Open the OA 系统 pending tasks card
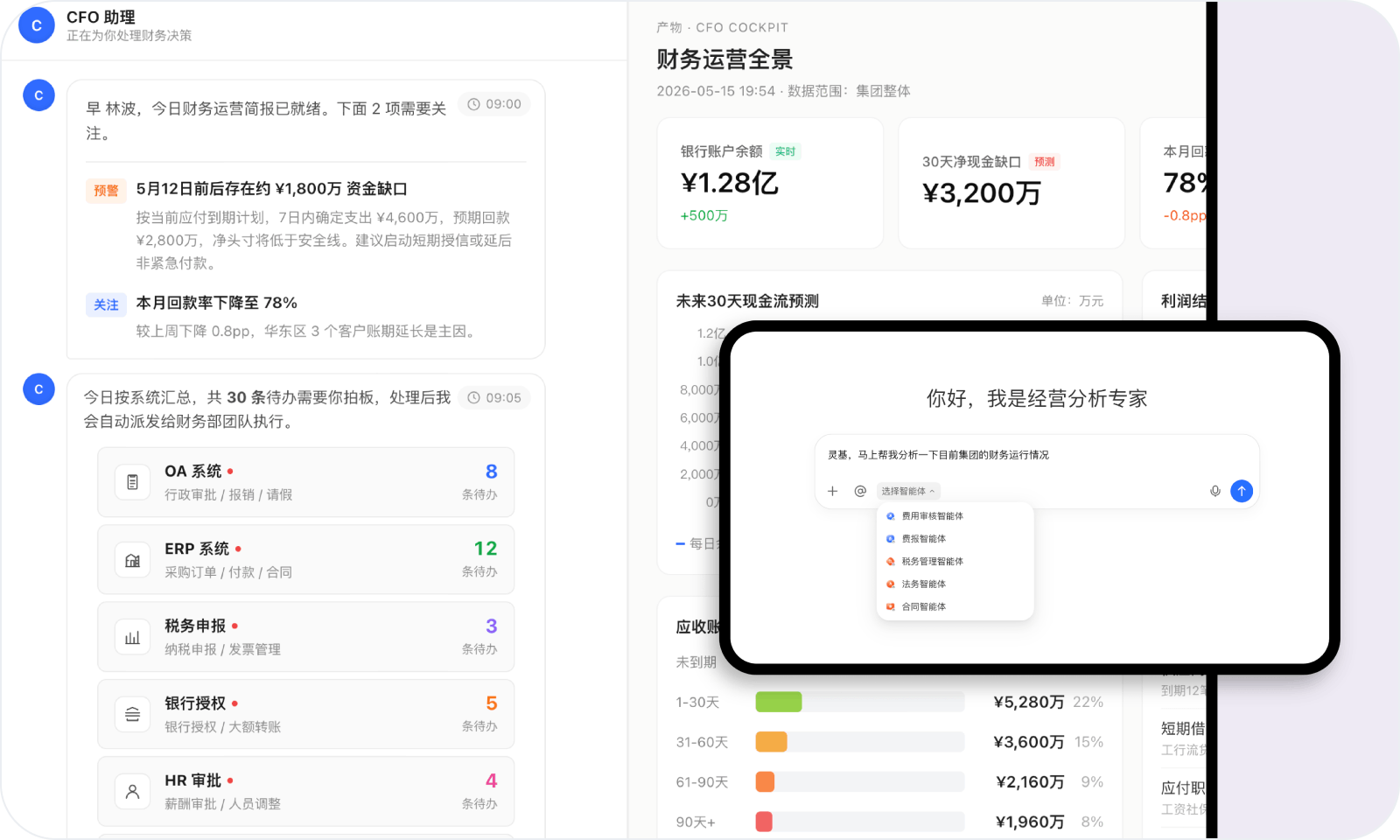 coord(306,482)
